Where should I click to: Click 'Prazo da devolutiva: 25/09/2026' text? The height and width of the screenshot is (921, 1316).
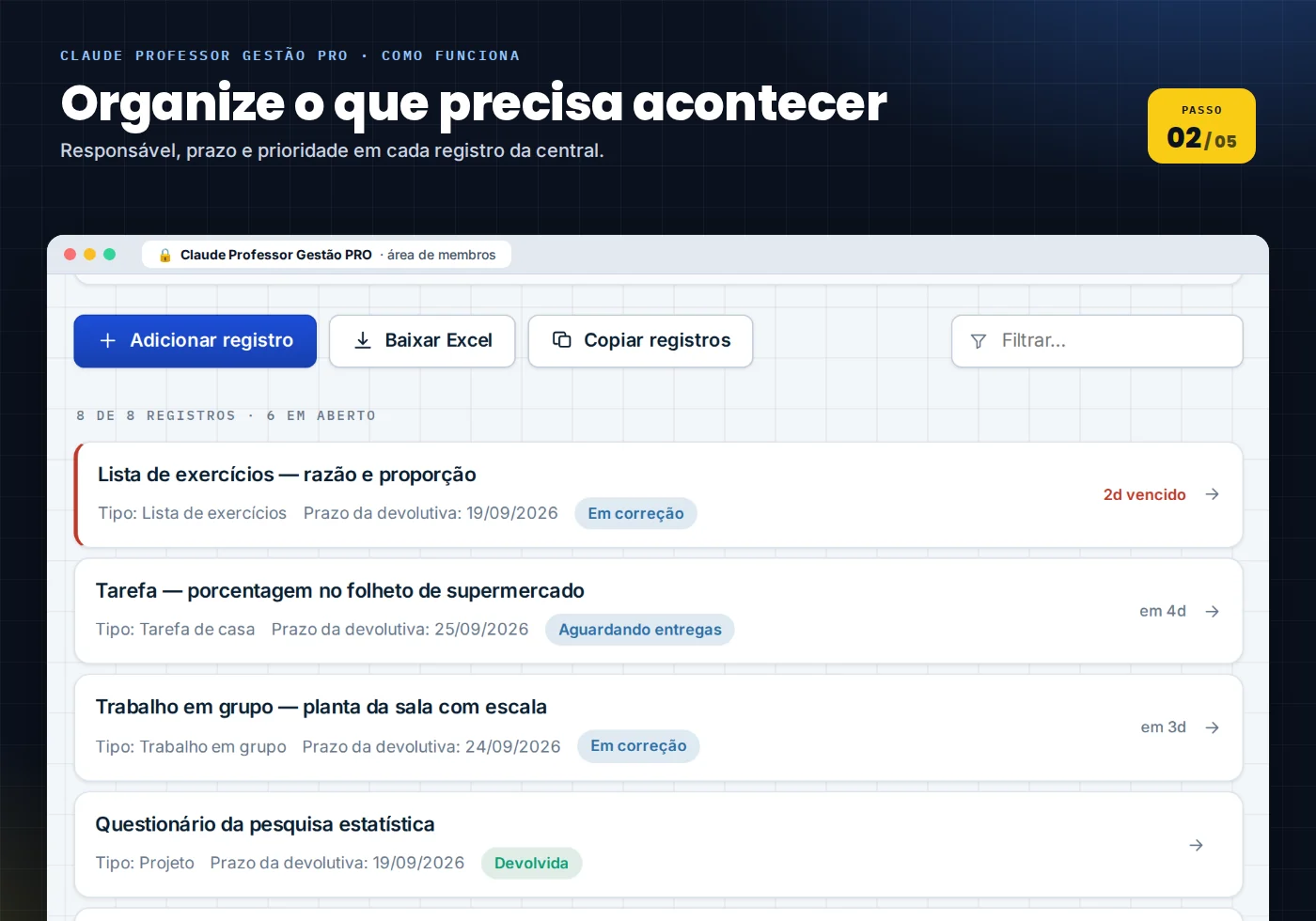[399, 630]
